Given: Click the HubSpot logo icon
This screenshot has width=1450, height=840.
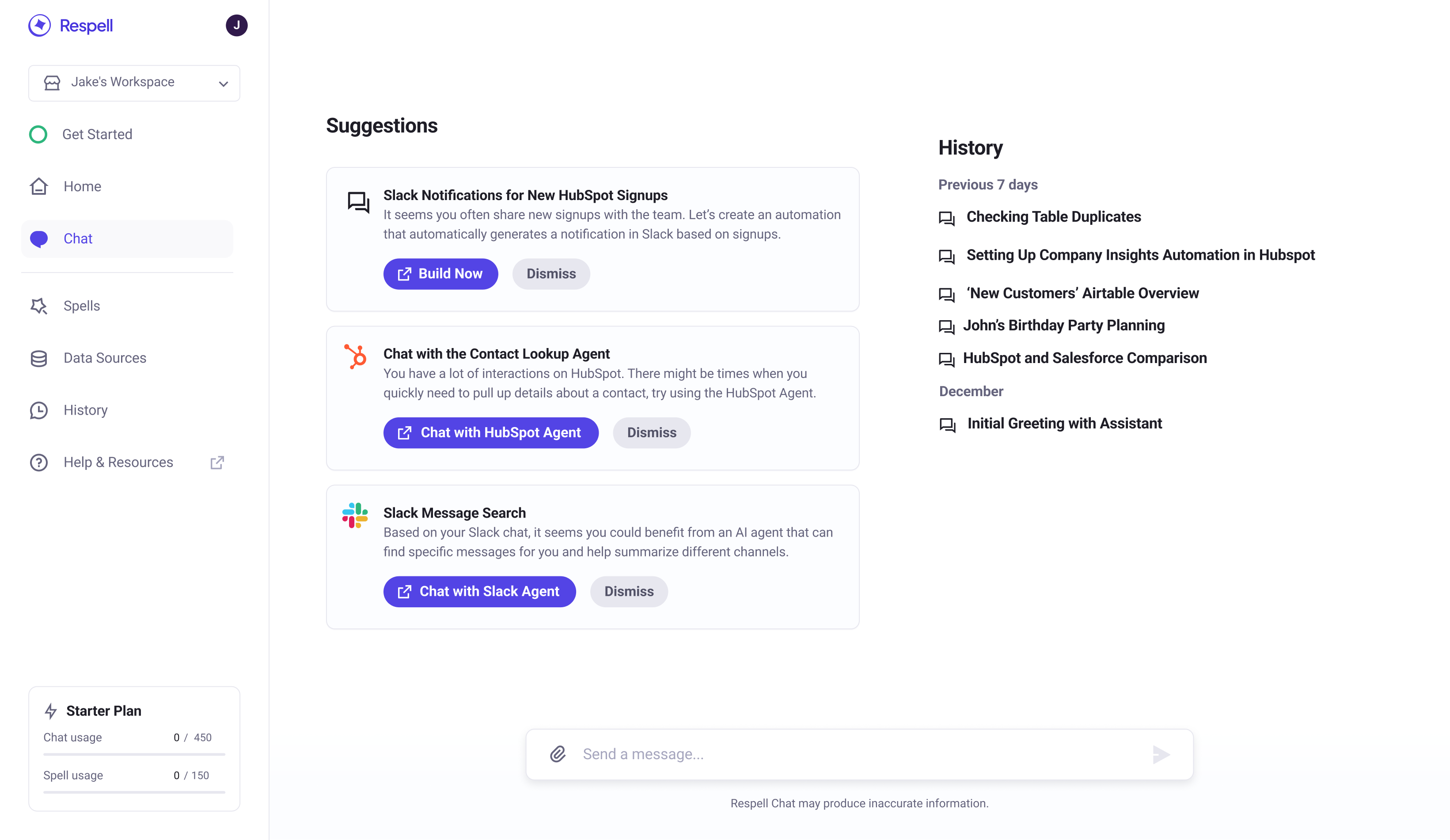Looking at the screenshot, I should pos(356,356).
